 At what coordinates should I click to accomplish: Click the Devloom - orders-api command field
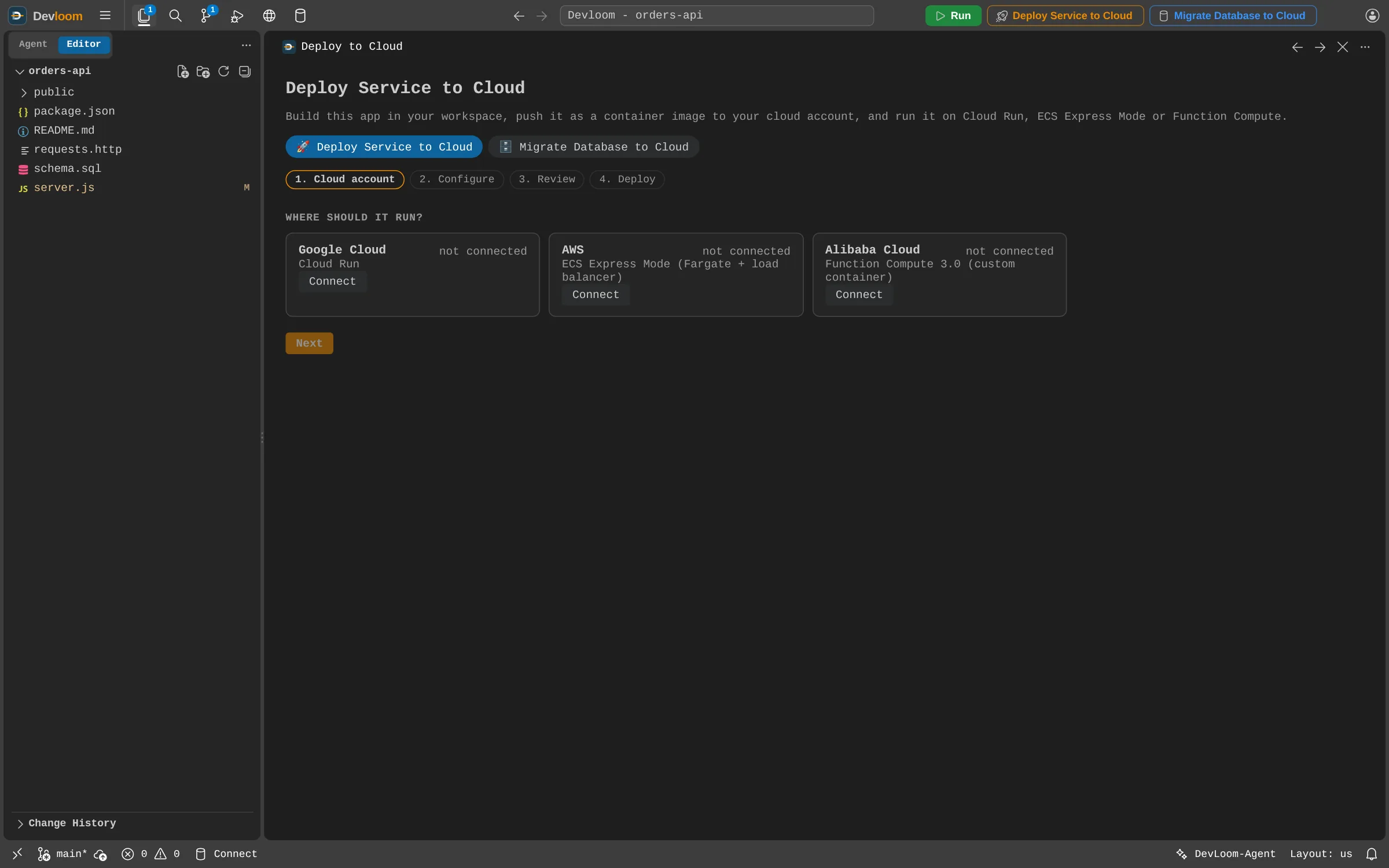pos(716,16)
